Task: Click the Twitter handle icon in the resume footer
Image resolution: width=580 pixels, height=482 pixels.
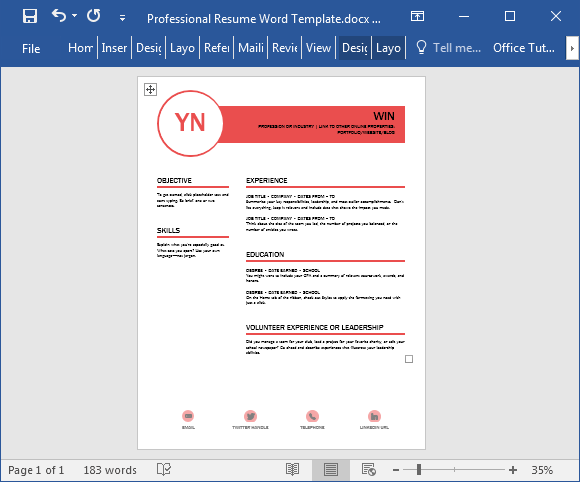Action: tap(250, 416)
